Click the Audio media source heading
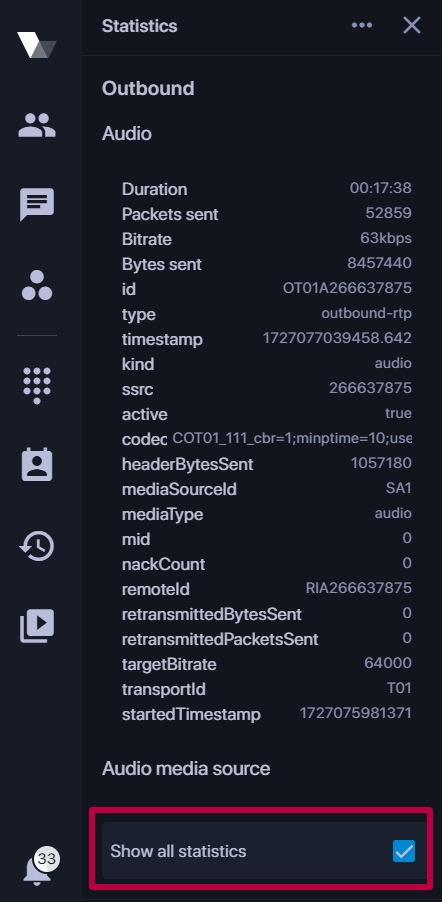The height and width of the screenshot is (902, 442). 186,769
